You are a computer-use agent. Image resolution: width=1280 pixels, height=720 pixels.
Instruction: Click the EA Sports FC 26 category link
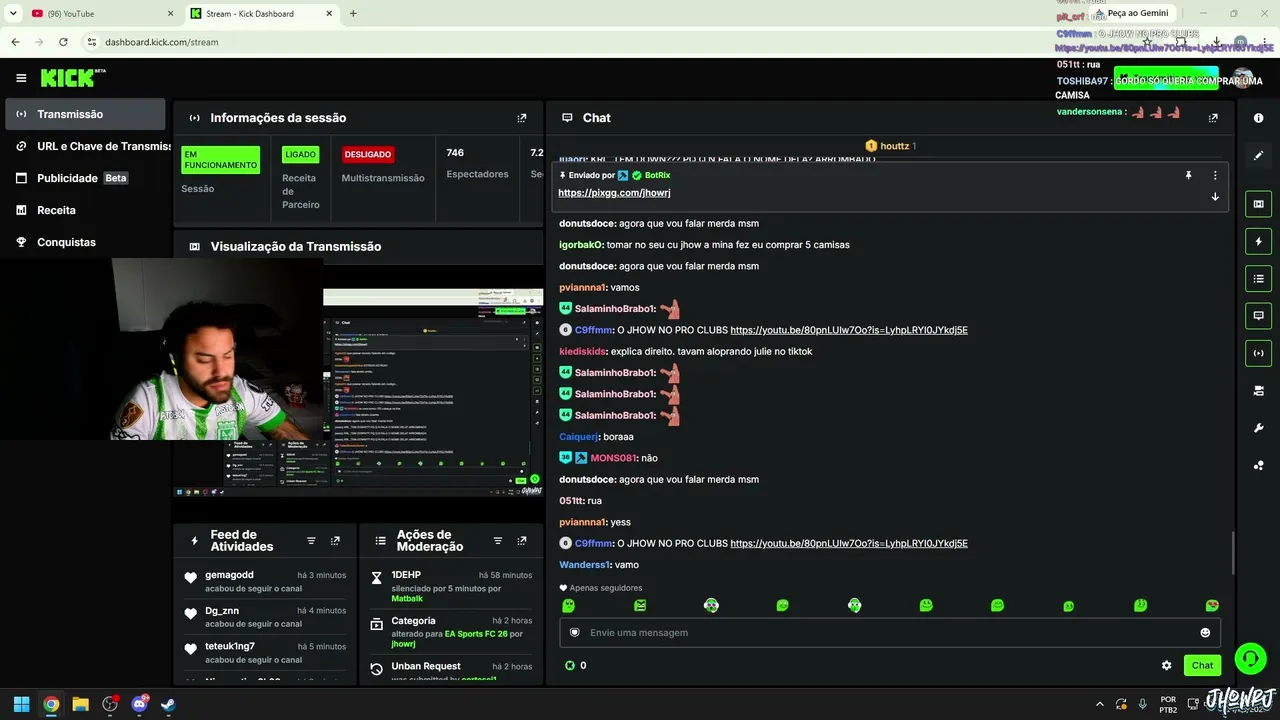pyautogui.click(x=476, y=633)
